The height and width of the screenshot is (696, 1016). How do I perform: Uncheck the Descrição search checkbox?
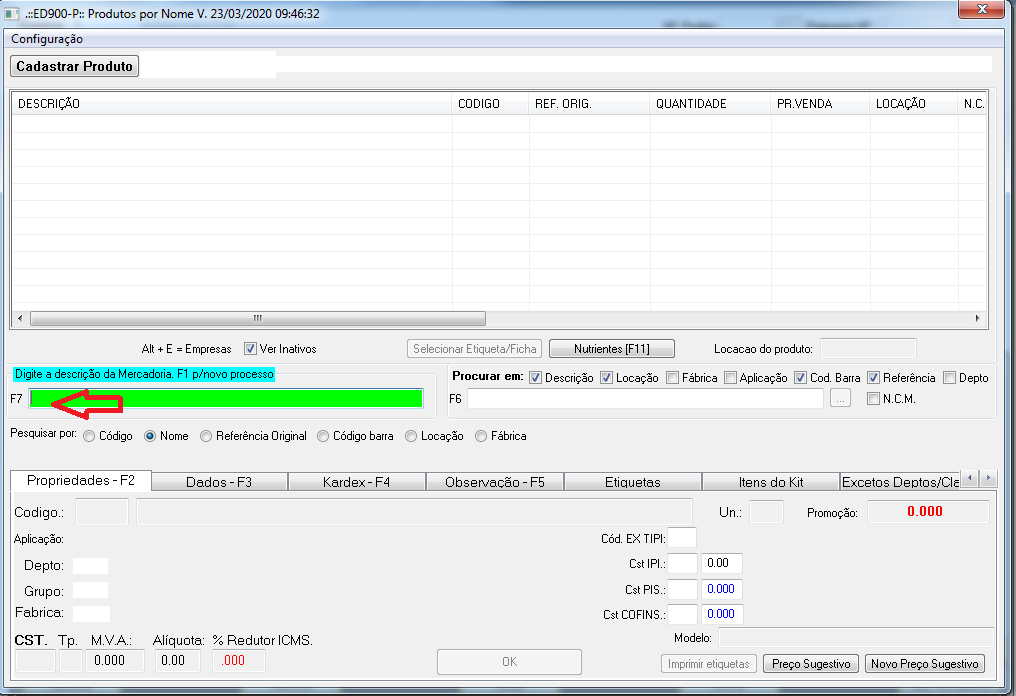[535, 378]
